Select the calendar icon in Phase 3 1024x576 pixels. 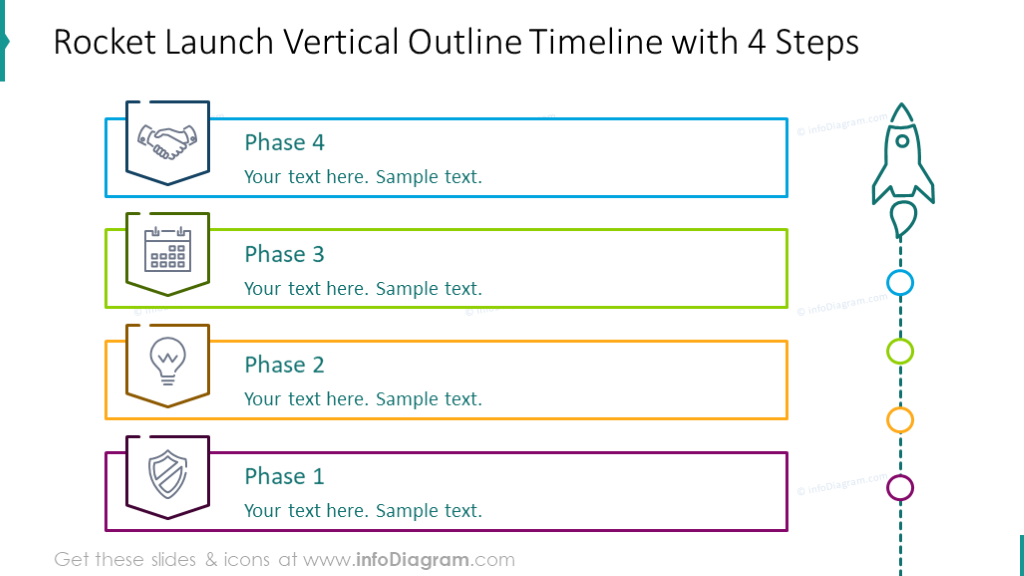167,249
